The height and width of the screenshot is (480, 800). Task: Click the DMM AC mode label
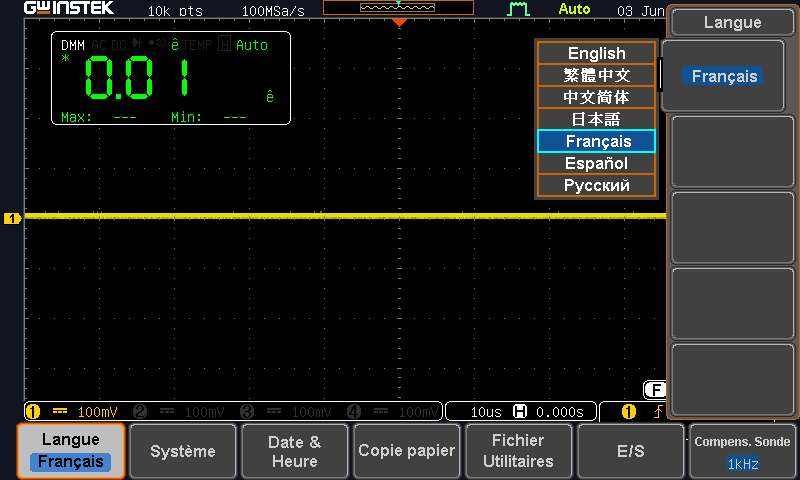(x=99, y=45)
